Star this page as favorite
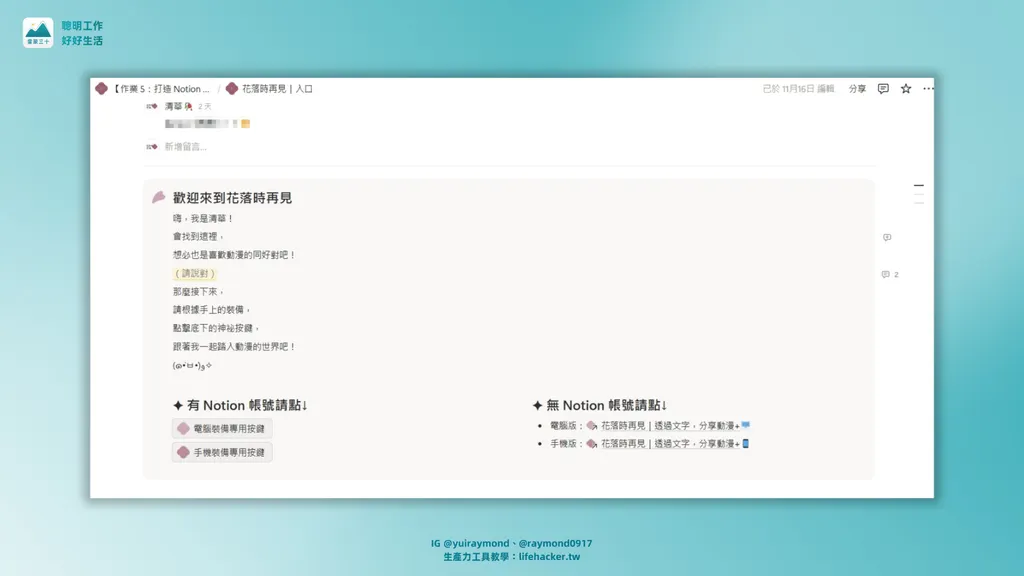 pyautogui.click(x=906, y=89)
